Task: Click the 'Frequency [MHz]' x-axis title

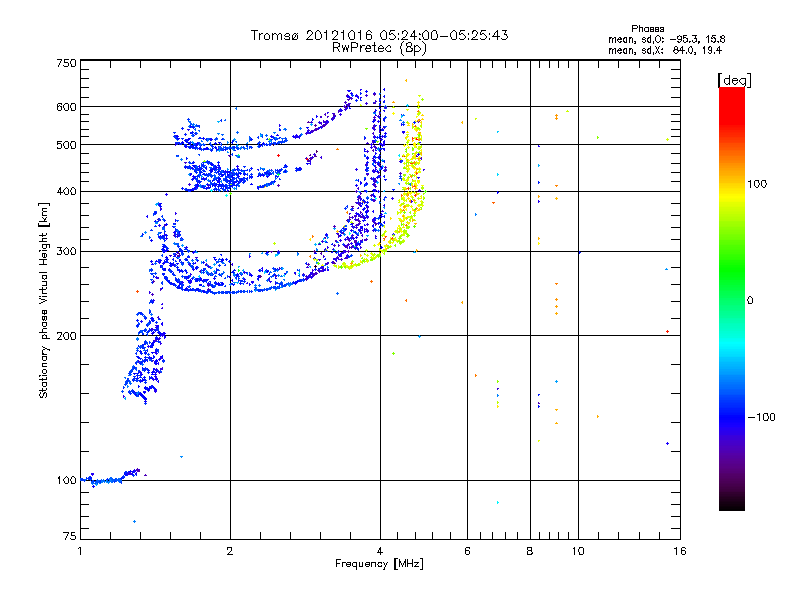Action: tap(379, 564)
